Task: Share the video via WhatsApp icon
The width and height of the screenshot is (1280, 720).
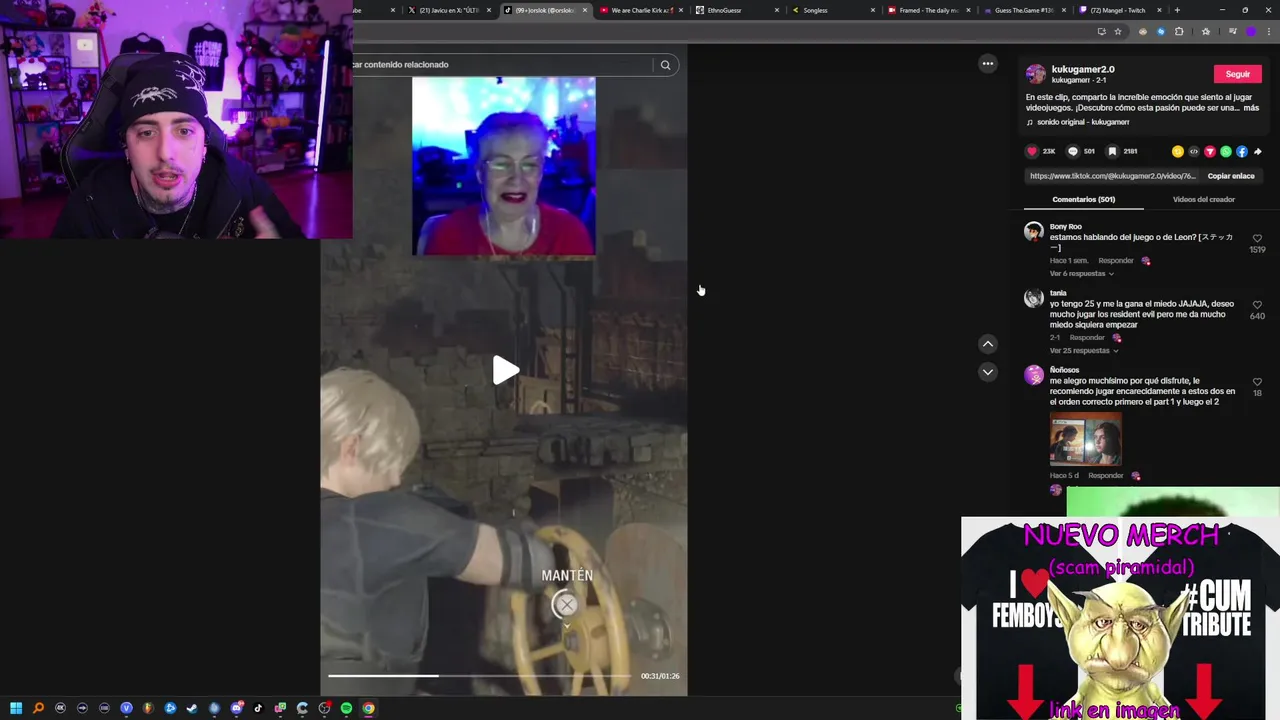Action: click(x=1225, y=152)
